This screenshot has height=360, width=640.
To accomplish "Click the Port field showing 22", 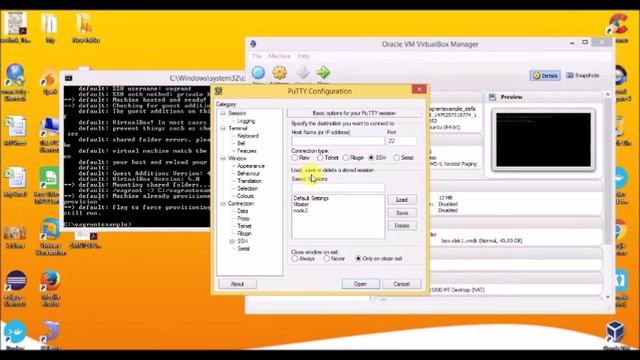I will 401,141.
